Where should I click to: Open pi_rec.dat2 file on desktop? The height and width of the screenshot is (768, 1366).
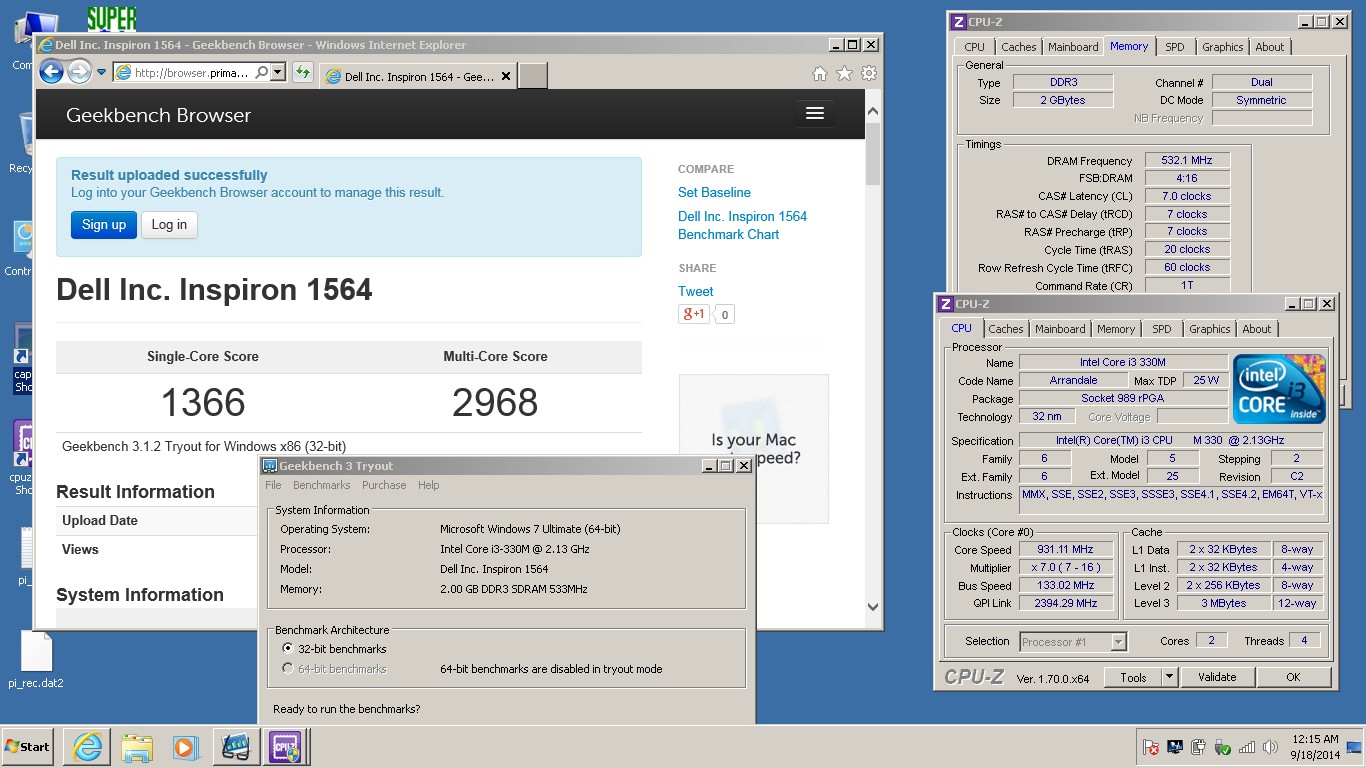pyautogui.click(x=36, y=659)
